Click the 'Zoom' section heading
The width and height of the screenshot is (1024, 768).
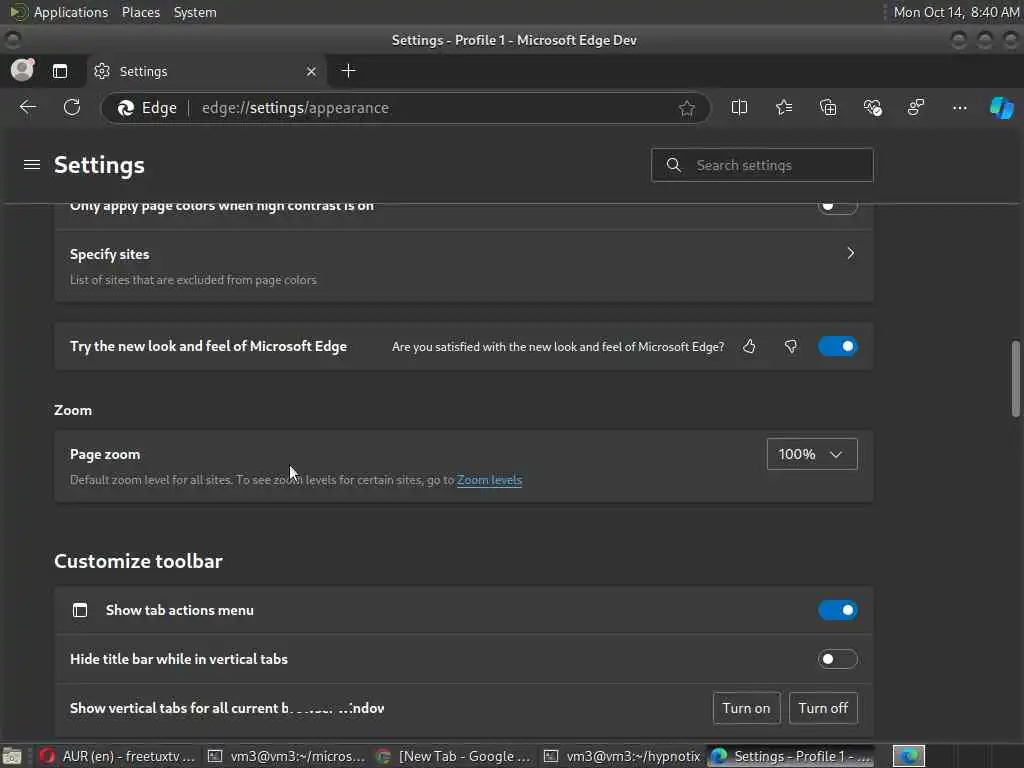[73, 410]
